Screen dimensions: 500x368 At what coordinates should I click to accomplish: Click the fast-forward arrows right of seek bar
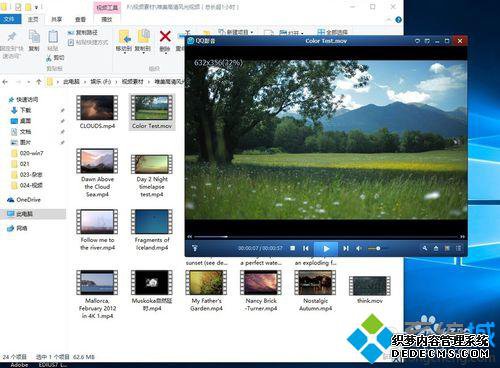point(463,237)
